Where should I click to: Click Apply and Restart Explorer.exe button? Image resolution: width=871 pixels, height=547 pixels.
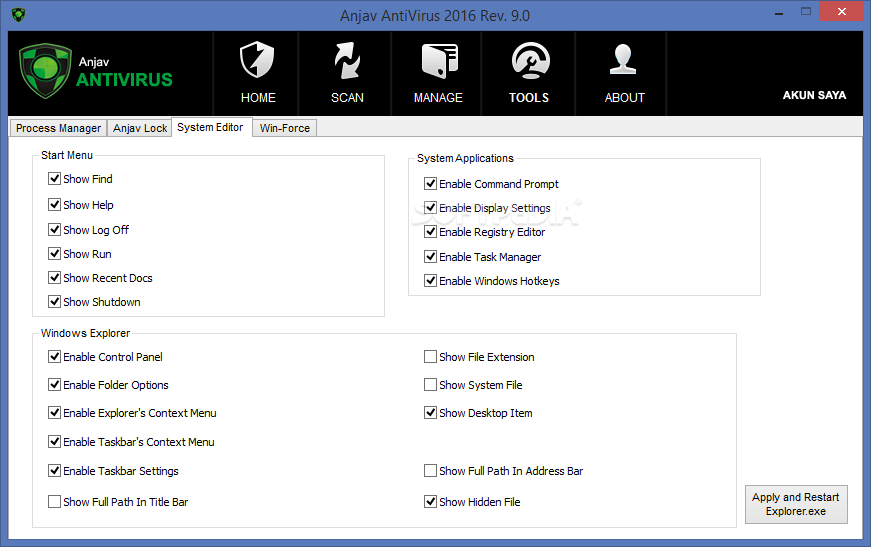(x=796, y=504)
